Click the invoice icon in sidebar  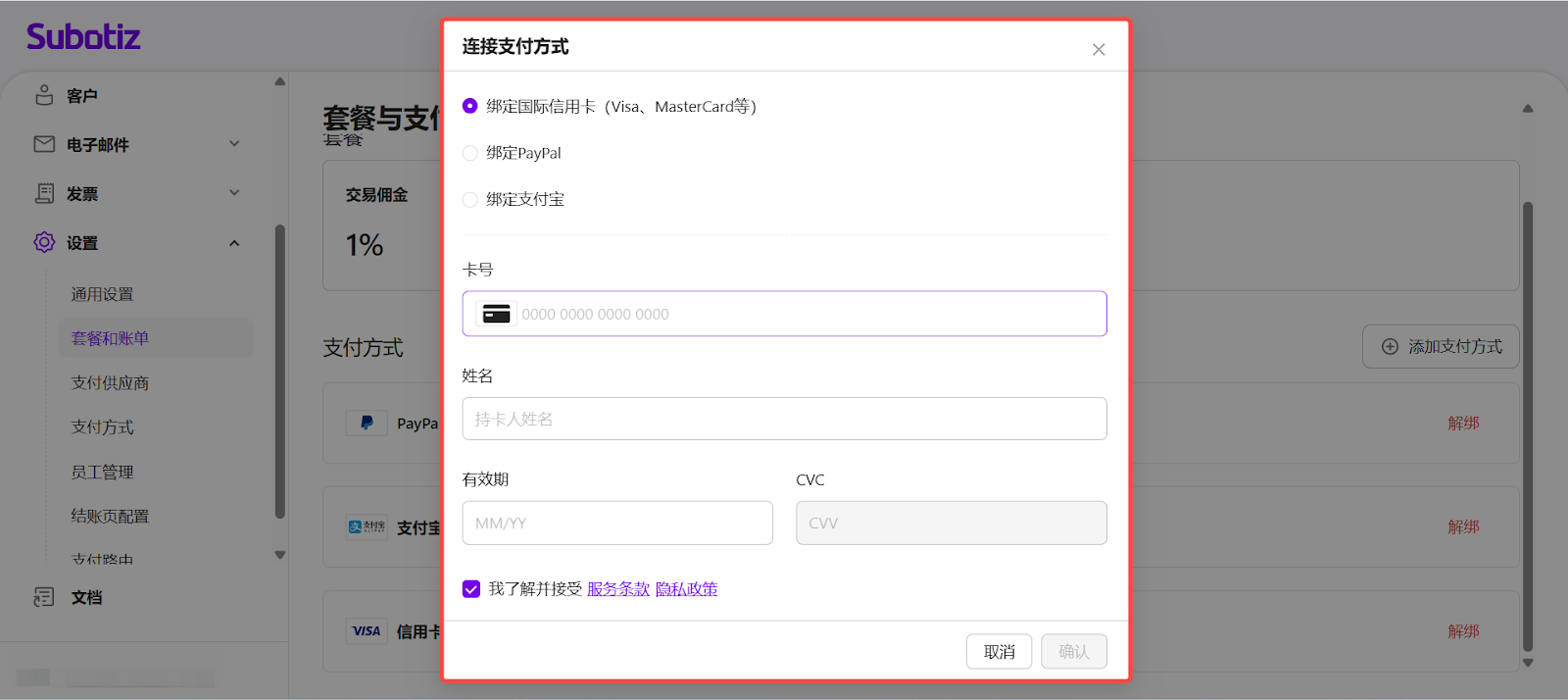(x=44, y=193)
